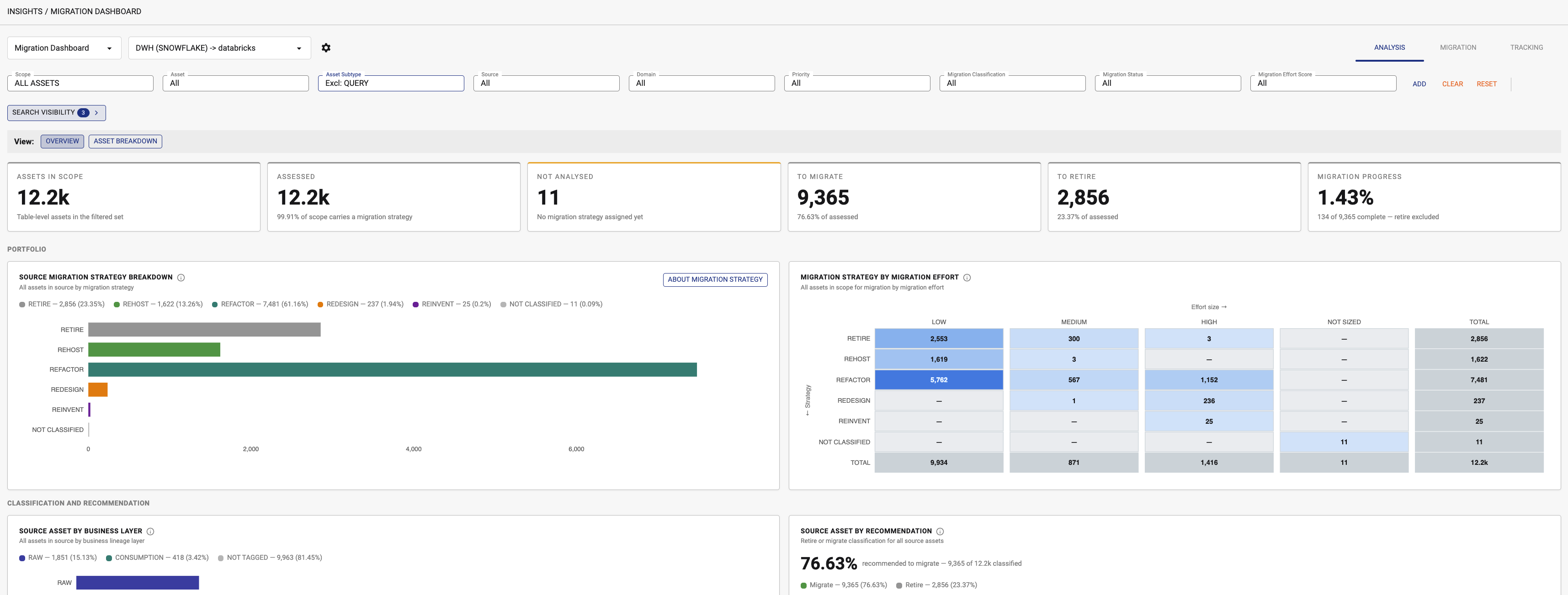
Task: Click the RESET filters button
Action: click(x=1487, y=84)
